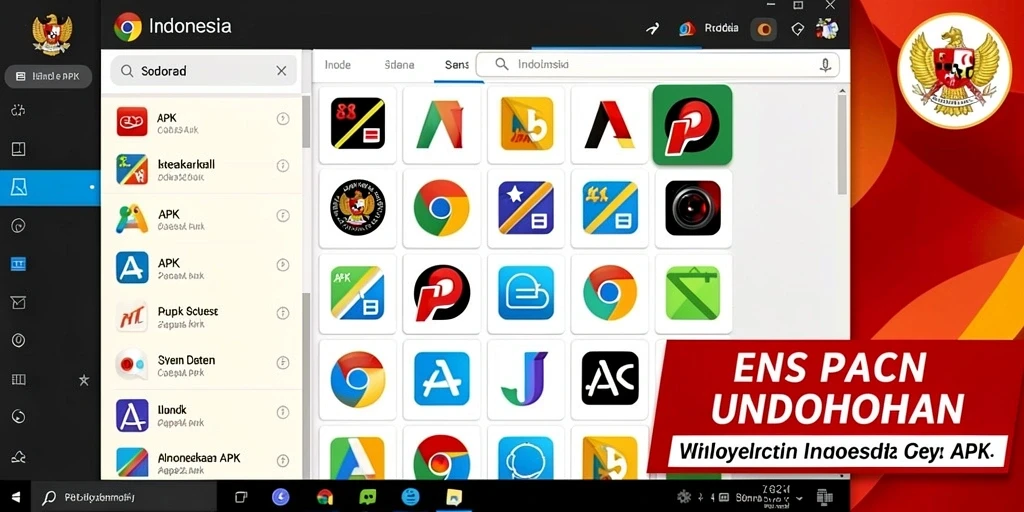This screenshot has height=512, width=1024.
Task: Click the purple J app icon
Action: point(525,379)
